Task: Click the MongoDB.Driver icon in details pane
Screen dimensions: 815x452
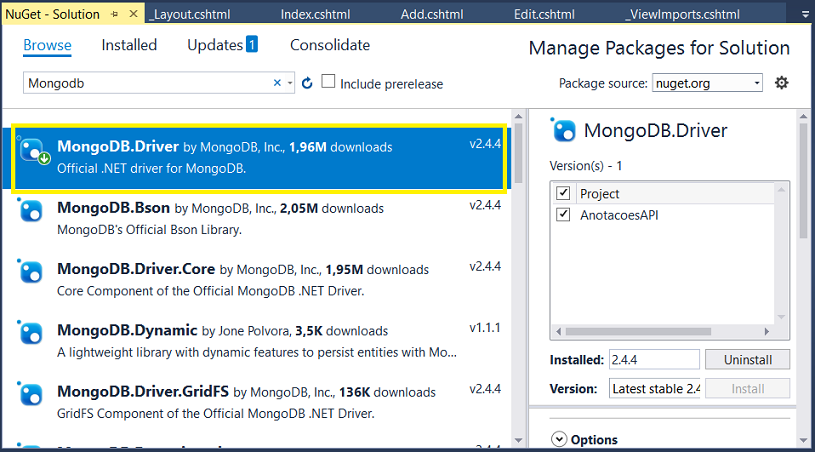Action: tap(563, 130)
